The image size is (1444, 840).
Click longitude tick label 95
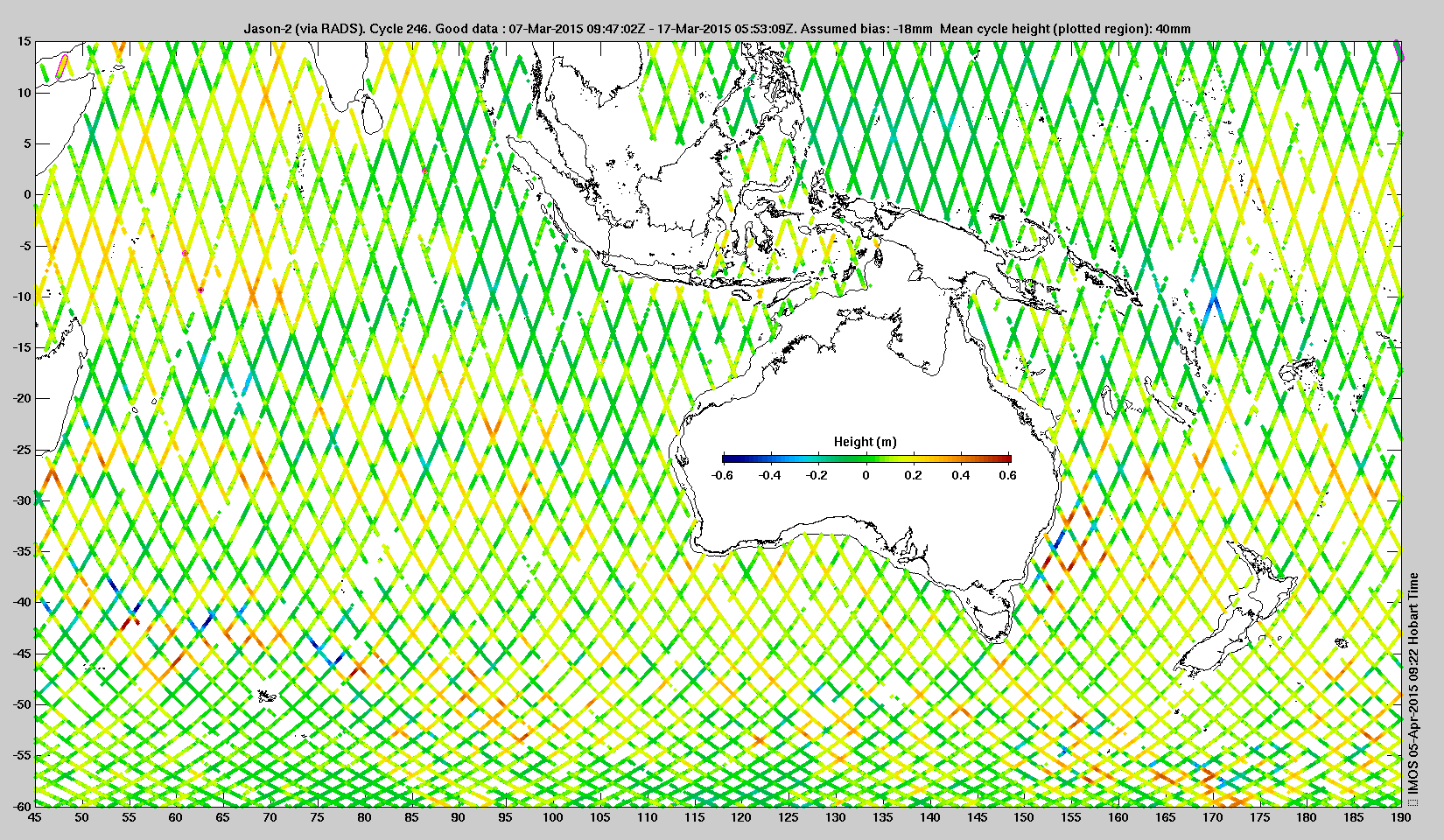click(x=506, y=817)
